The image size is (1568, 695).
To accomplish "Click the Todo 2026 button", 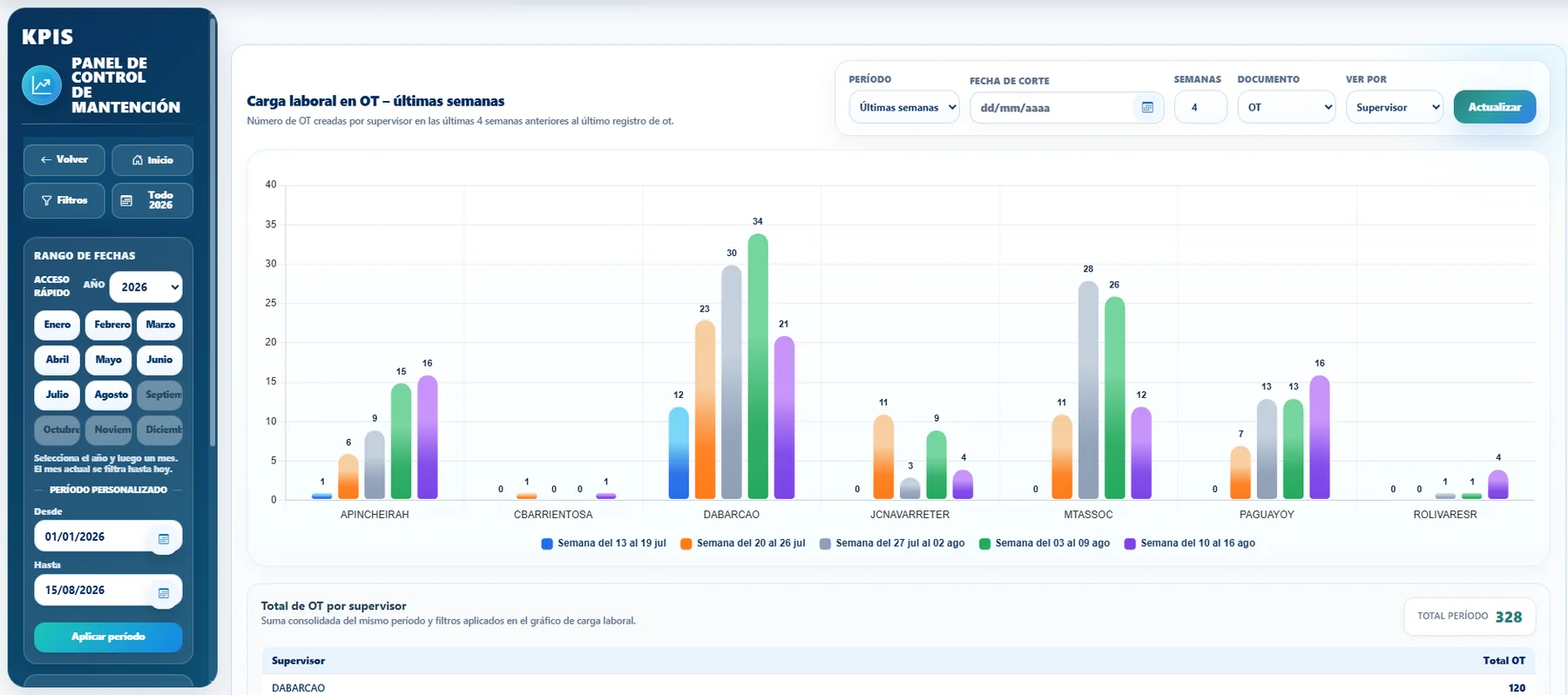I will (152, 200).
